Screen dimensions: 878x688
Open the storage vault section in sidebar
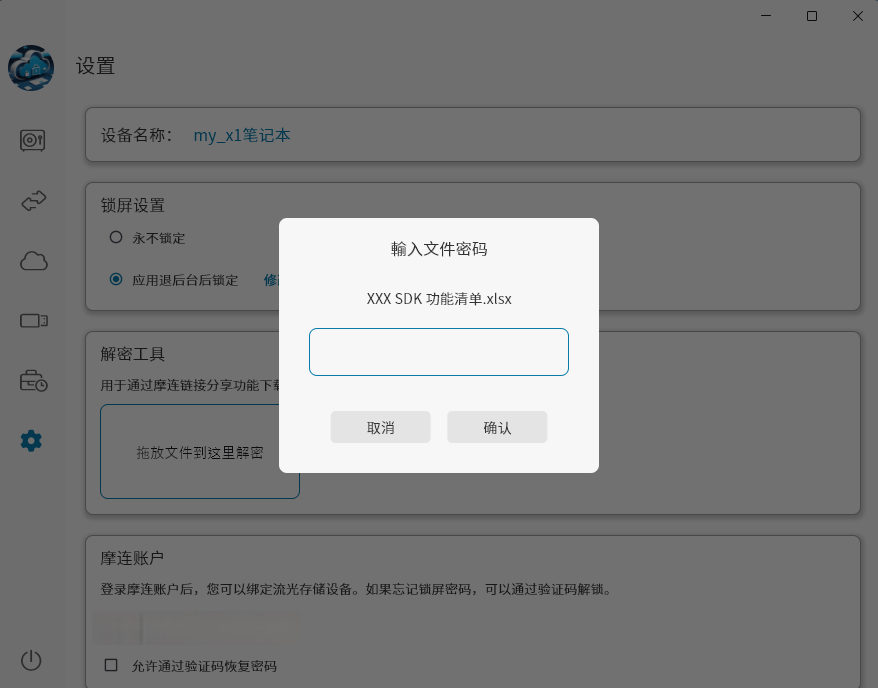click(x=31, y=140)
